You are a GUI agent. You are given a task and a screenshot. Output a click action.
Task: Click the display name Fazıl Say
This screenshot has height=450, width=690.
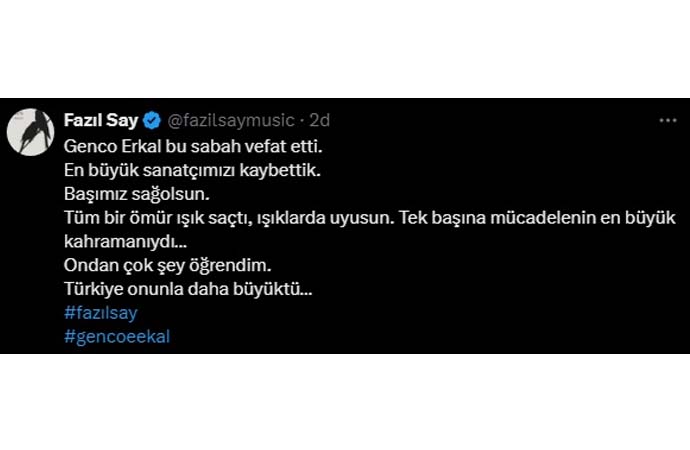point(101,121)
